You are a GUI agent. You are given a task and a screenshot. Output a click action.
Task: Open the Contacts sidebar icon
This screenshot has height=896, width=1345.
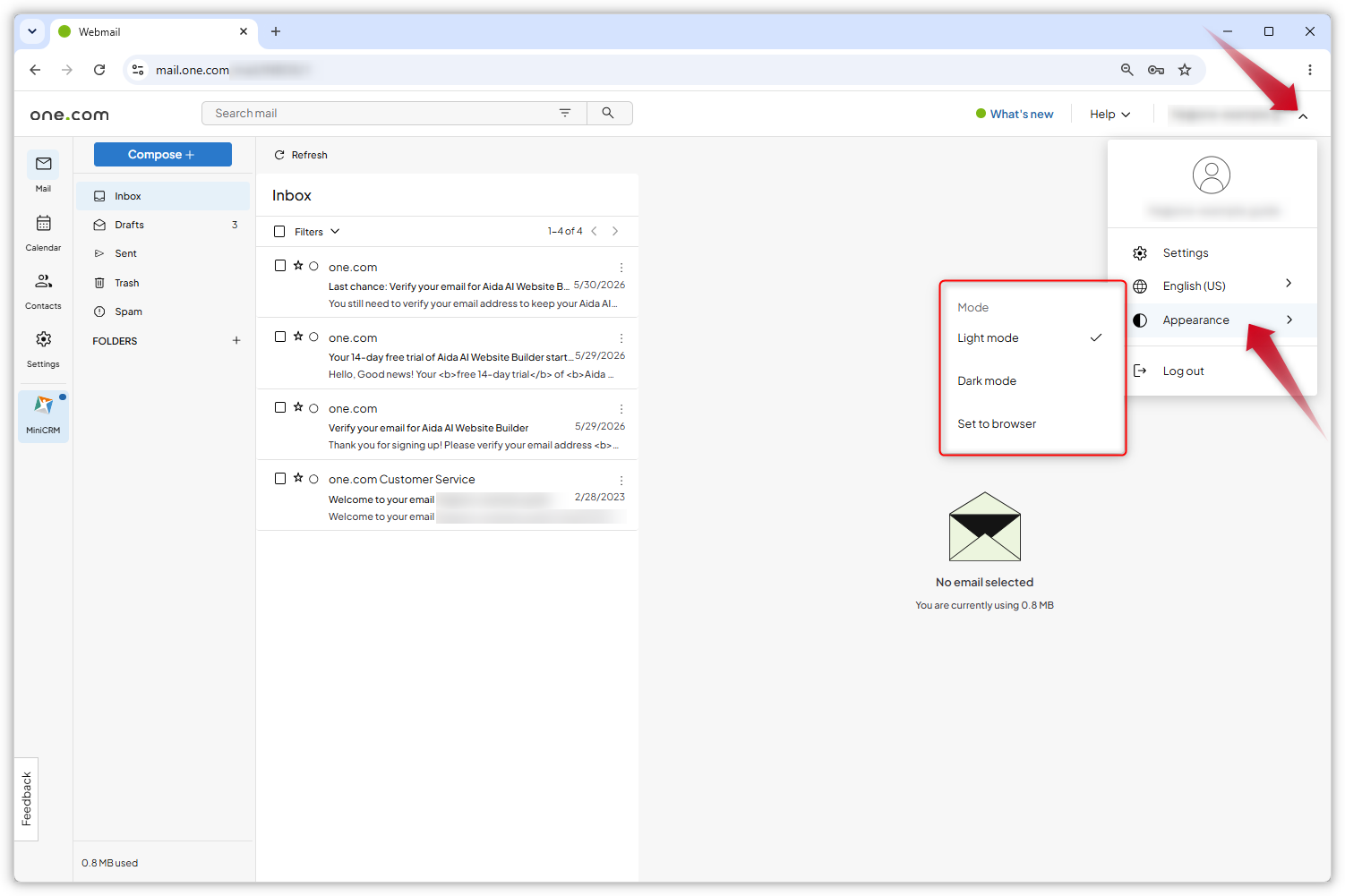[x=43, y=281]
